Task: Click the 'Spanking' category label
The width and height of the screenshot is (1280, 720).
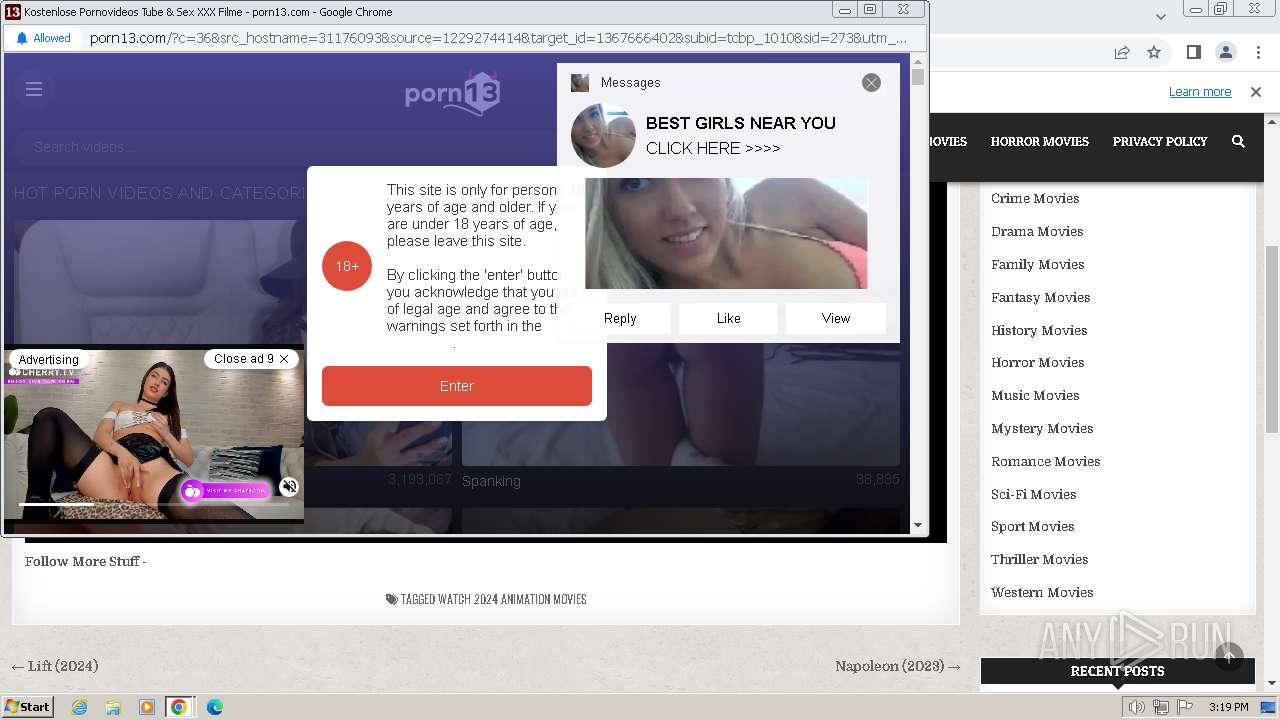Action: click(x=491, y=481)
